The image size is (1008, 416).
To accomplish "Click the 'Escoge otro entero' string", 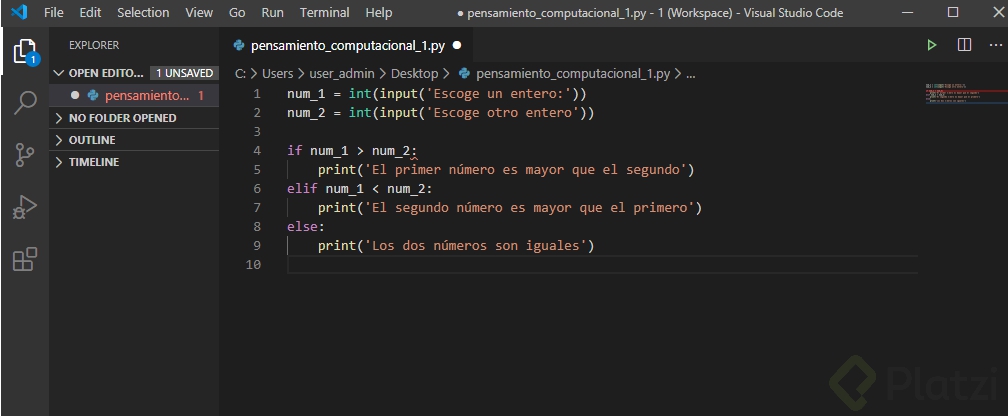I will coord(503,113).
